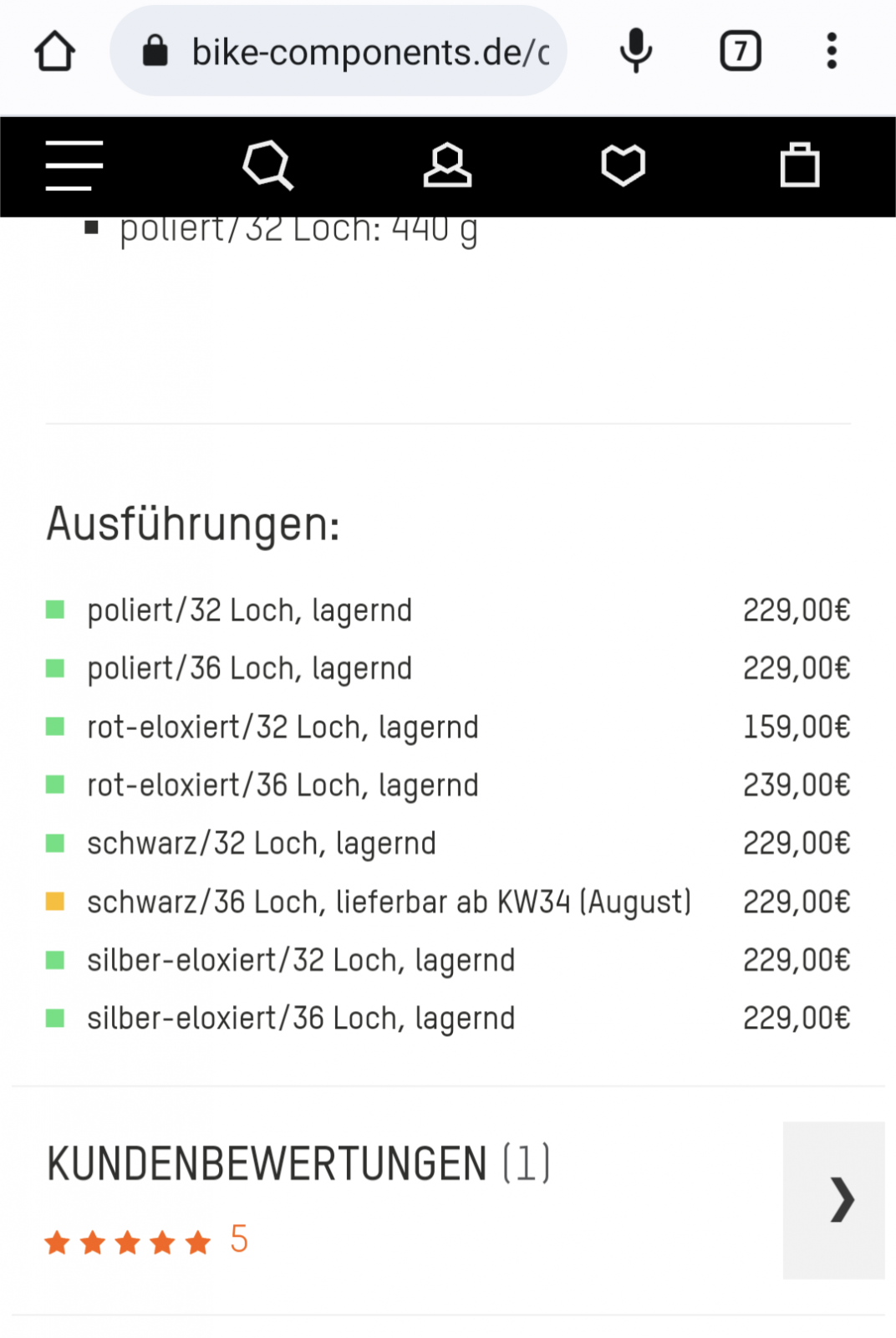The height and width of the screenshot is (1338, 896).
Task: Open the wishlist heart icon
Action: click(x=623, y=165)
